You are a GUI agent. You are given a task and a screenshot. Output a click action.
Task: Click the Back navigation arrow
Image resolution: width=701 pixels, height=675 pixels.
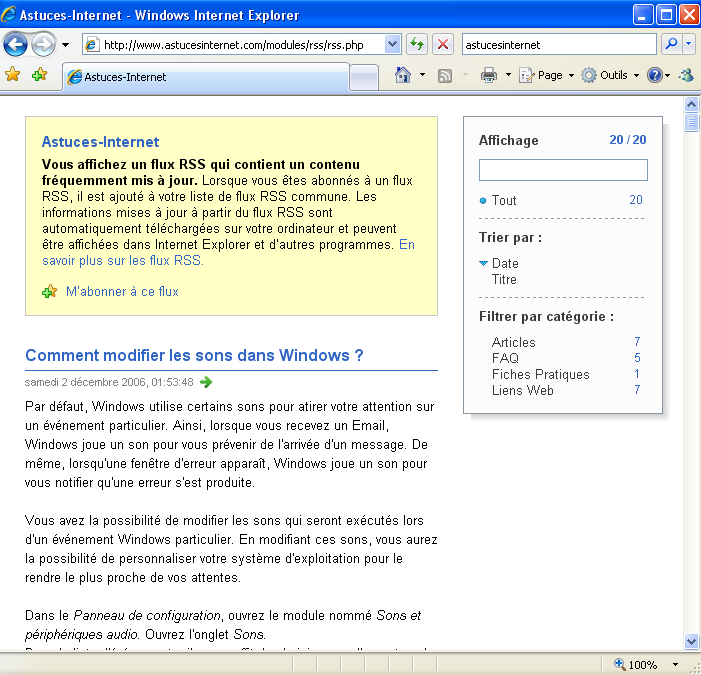[x=15, y=45]
